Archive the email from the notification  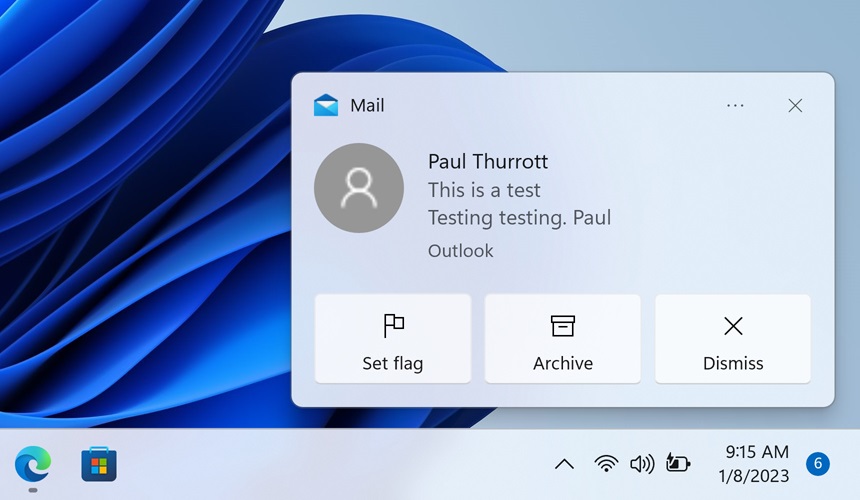pyautogui.click(x=563, y=339)
